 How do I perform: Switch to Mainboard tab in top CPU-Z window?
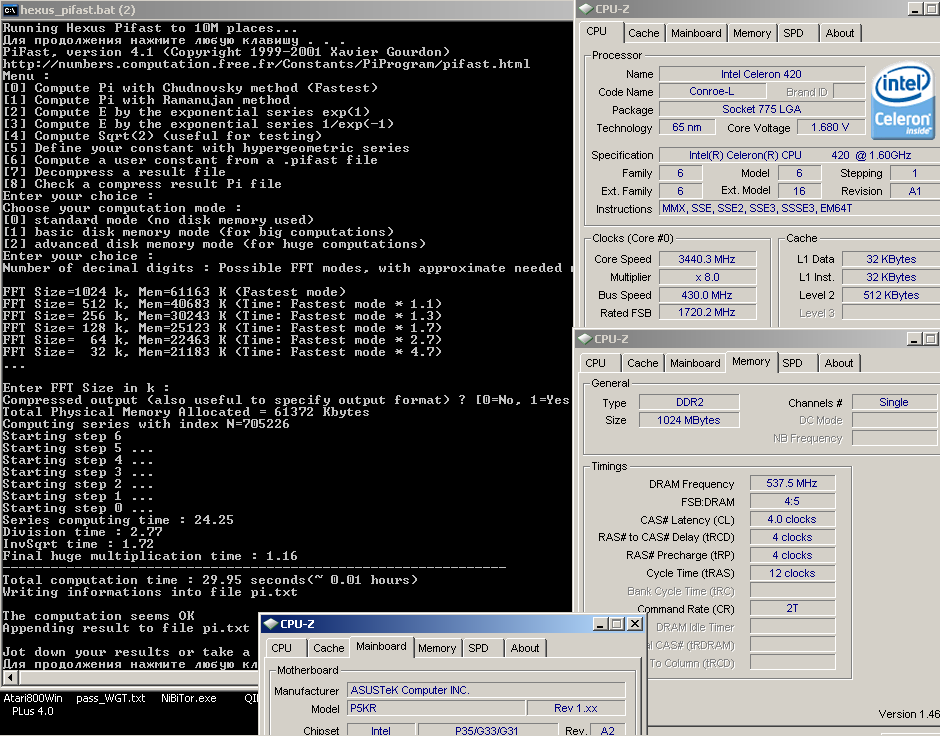(696, 34)
